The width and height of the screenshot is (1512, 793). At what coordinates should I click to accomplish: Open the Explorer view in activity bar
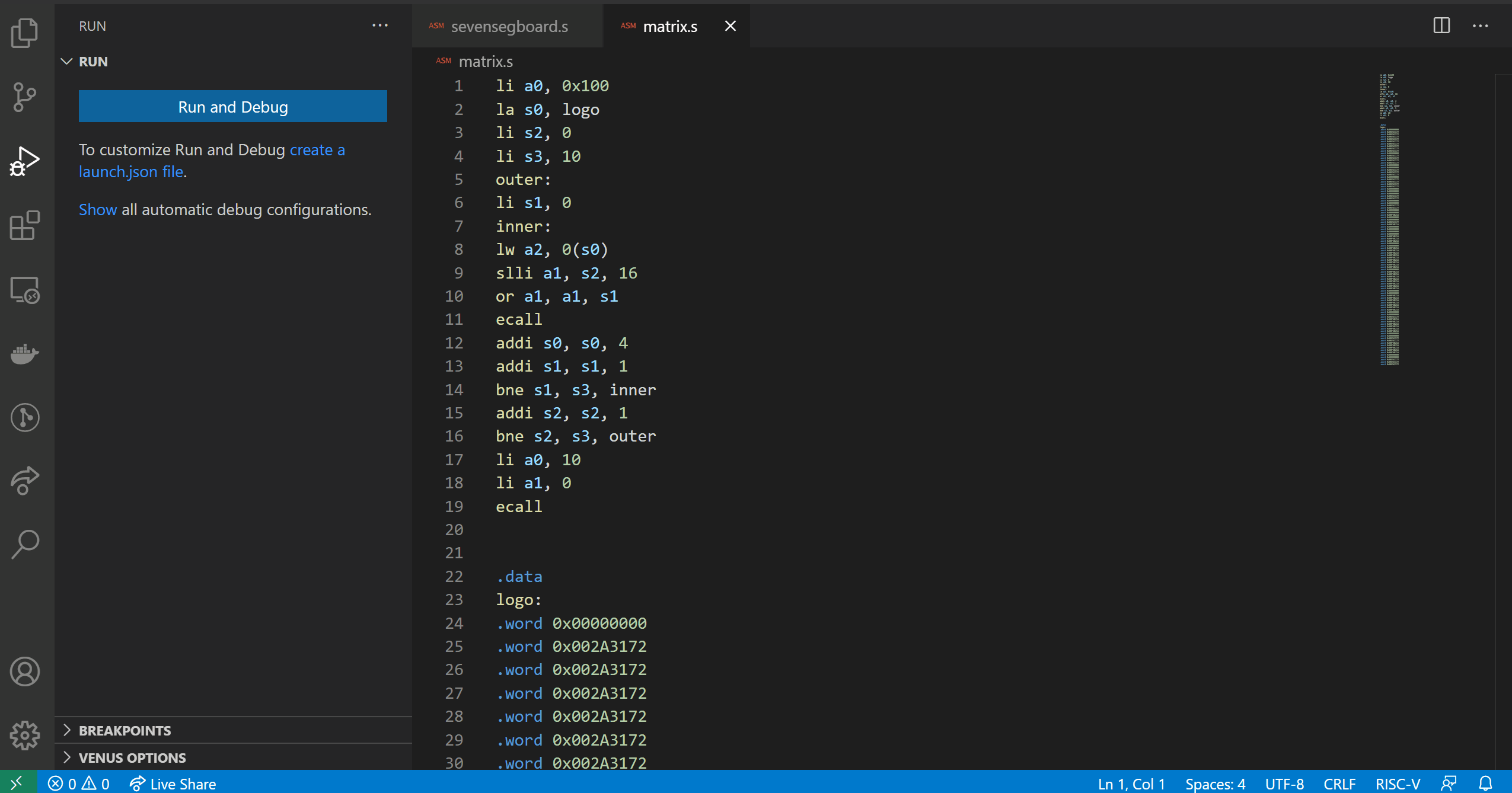coord(25,33)
